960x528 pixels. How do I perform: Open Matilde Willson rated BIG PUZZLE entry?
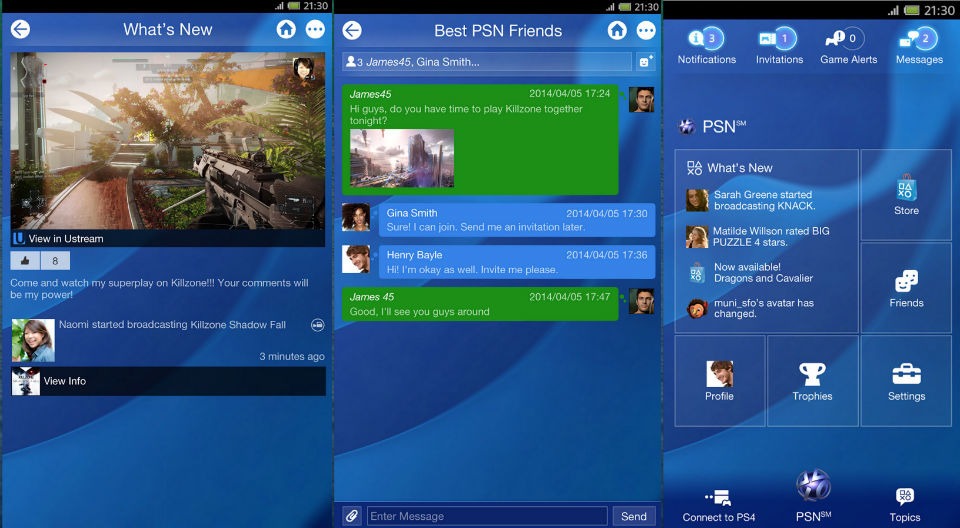[x=757, y=236]
